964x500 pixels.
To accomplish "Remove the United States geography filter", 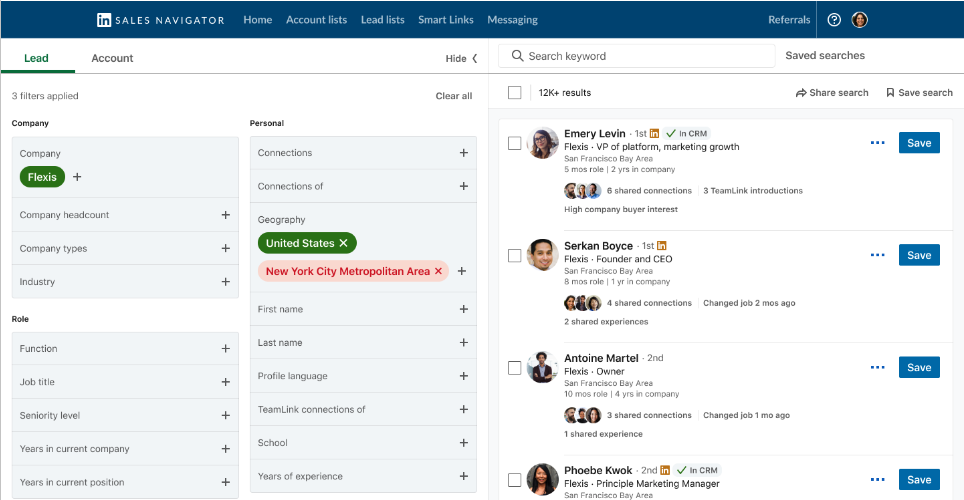I will [x=344, y=243].
